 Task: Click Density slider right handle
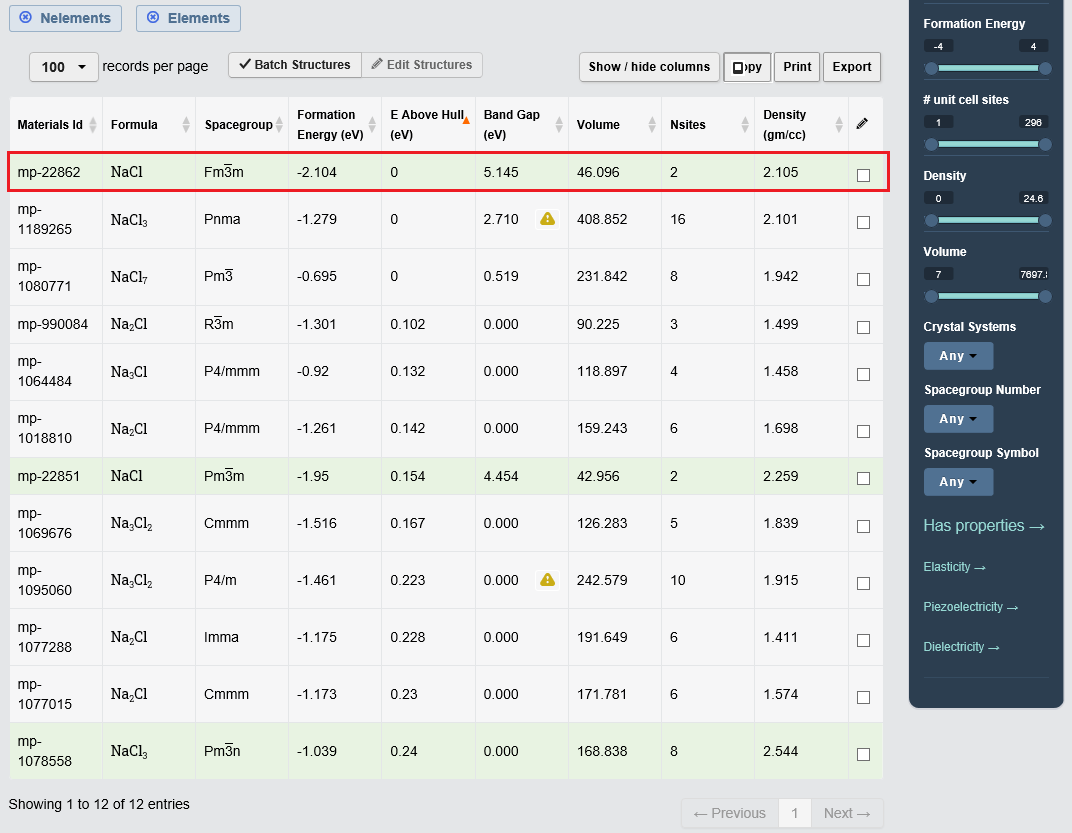coord(1045,220)
